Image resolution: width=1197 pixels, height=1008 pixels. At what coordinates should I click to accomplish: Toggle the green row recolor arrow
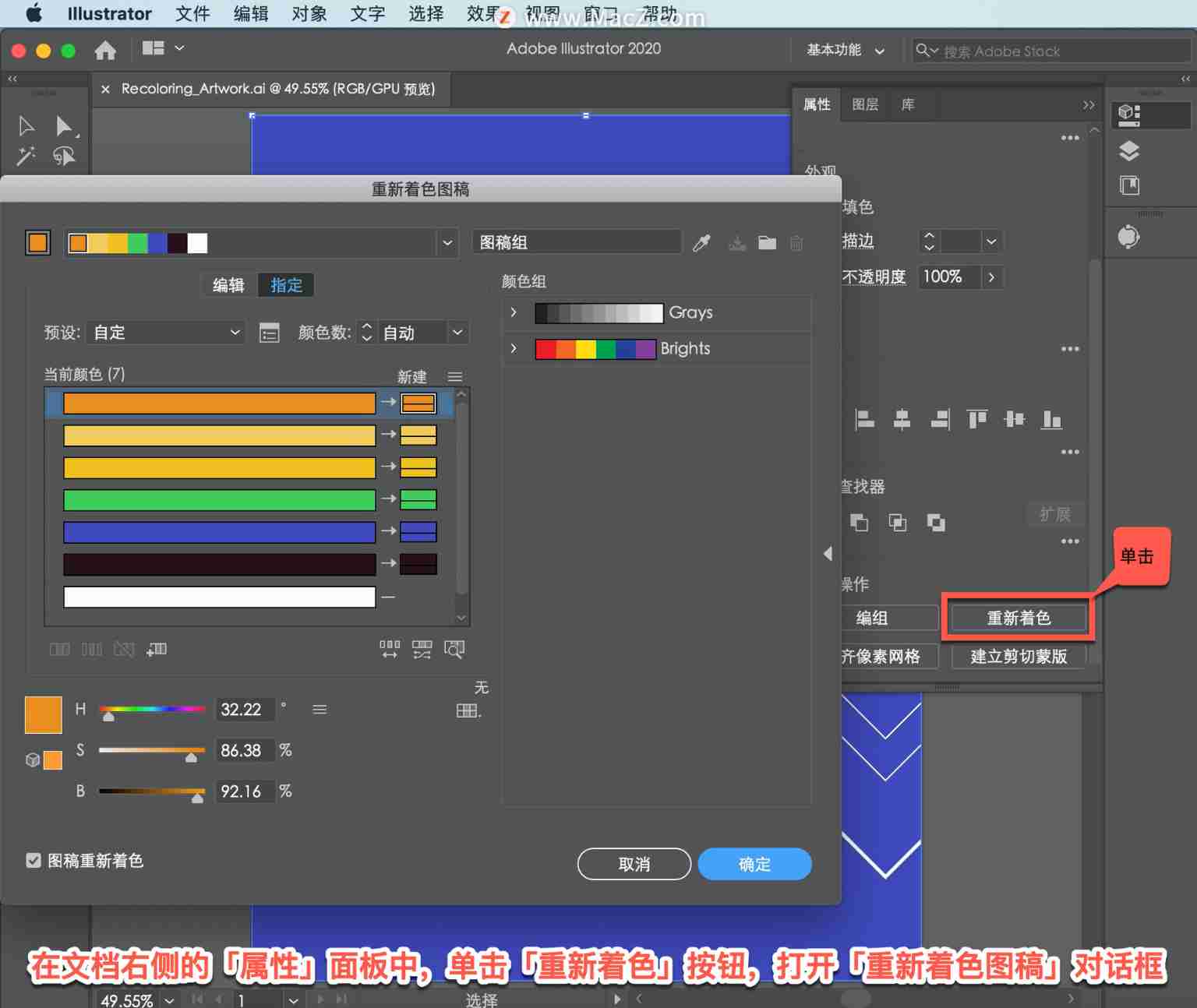tap(388, 499)
